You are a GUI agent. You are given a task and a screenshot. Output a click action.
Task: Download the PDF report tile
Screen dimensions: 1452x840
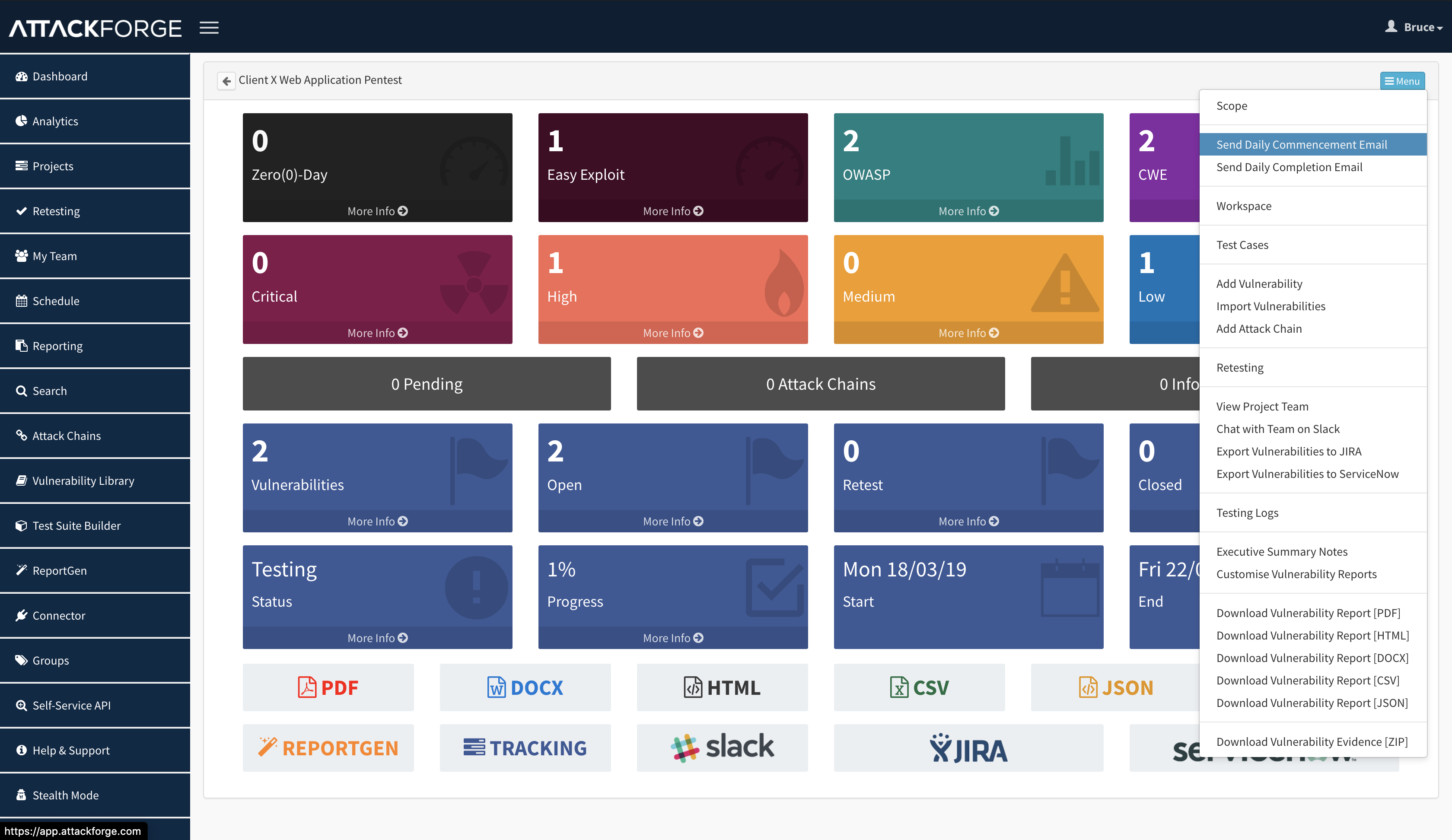[x=328, y=687]
